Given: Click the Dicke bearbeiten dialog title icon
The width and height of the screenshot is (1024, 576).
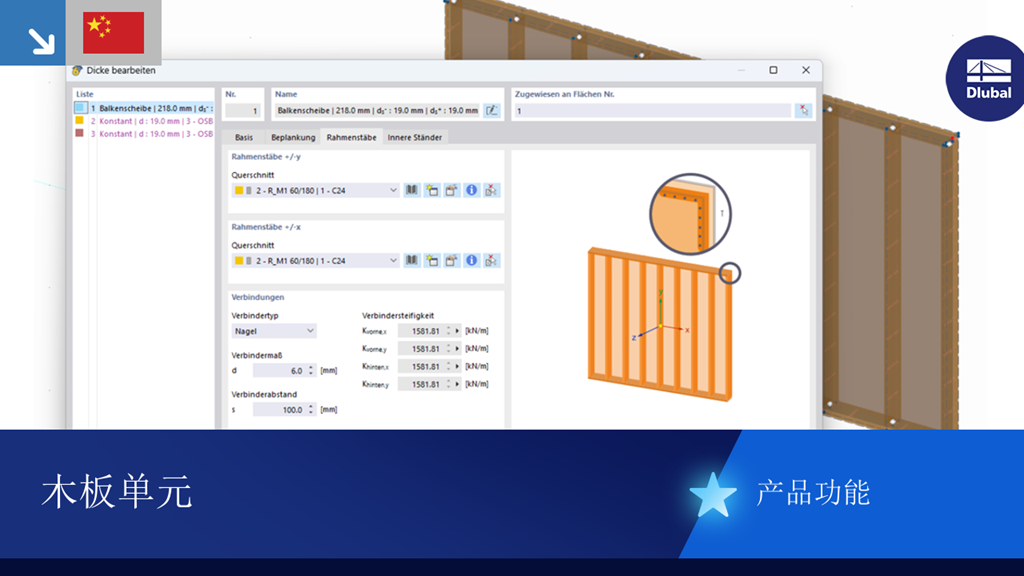Looking at the screenshot, I should click(x=77, y=71).
